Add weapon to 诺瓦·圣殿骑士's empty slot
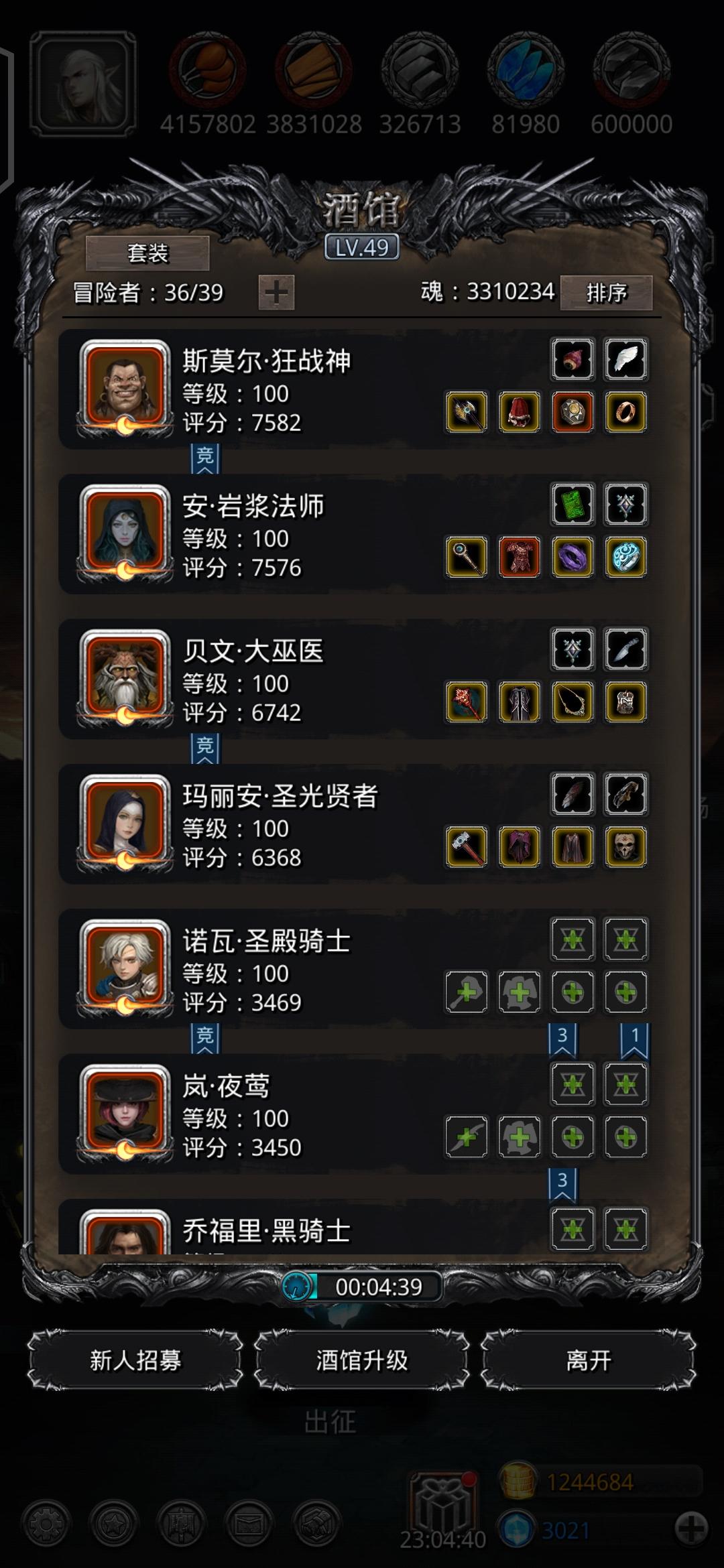This screenshot has height=1568, width=724. click(467, 992)
